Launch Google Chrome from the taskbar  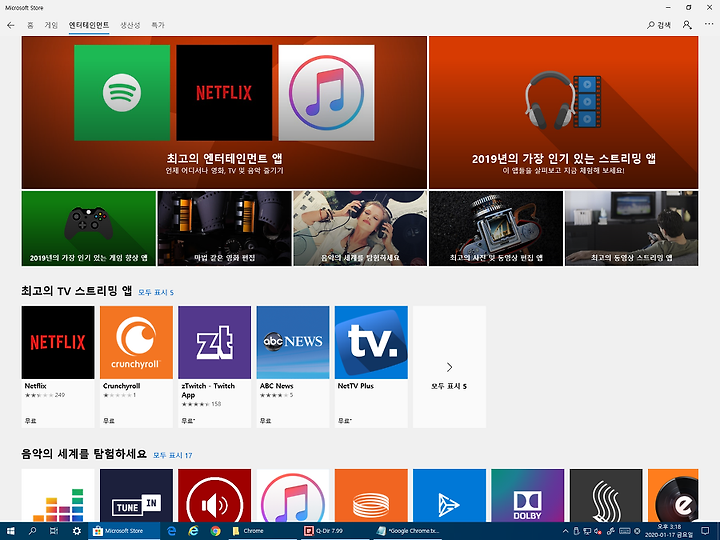[x=215, y=531]
